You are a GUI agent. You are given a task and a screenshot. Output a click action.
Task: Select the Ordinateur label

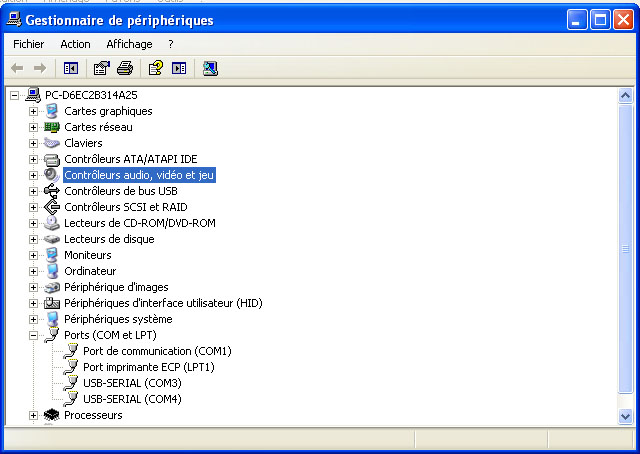[90, 271]
